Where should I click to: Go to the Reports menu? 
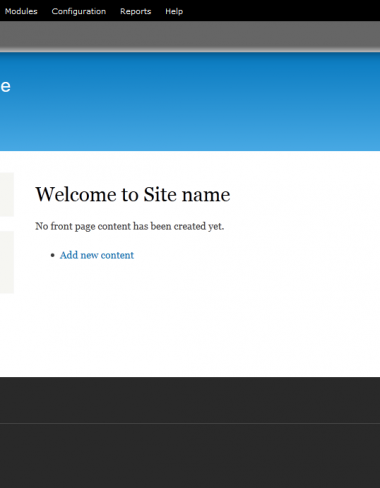(136, 11)
